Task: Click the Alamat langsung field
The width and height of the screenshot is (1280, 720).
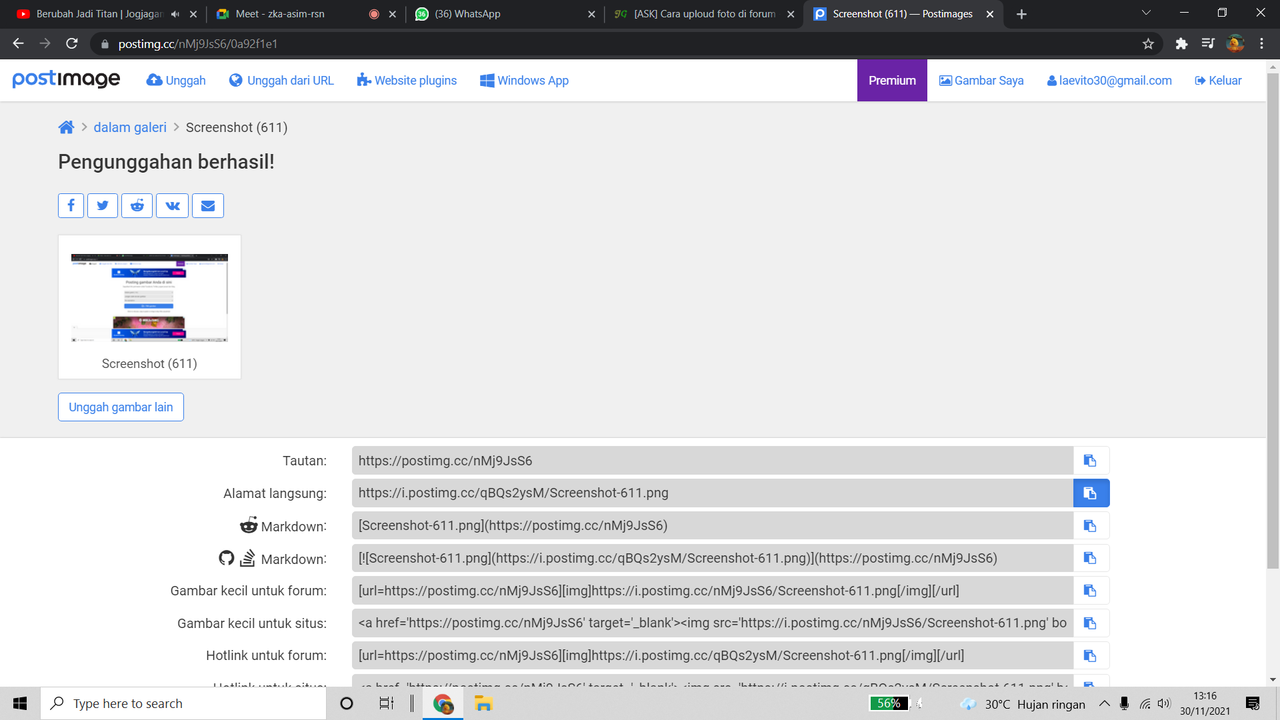Action: tap(712, 493)
